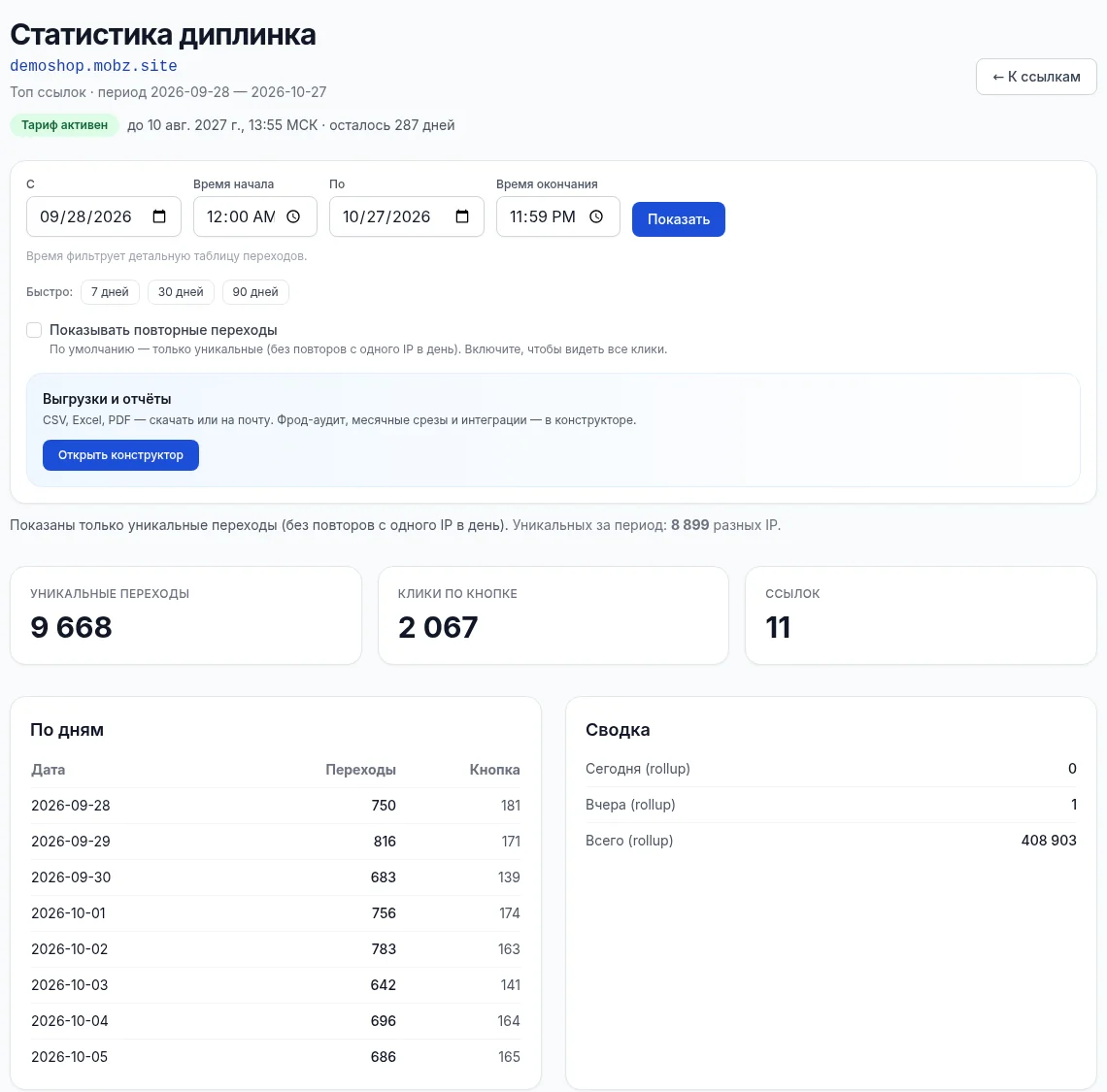Click button clicks value 2 067
The height and width of the screenshot is (1092, 1107).
(x=438, y=627)
